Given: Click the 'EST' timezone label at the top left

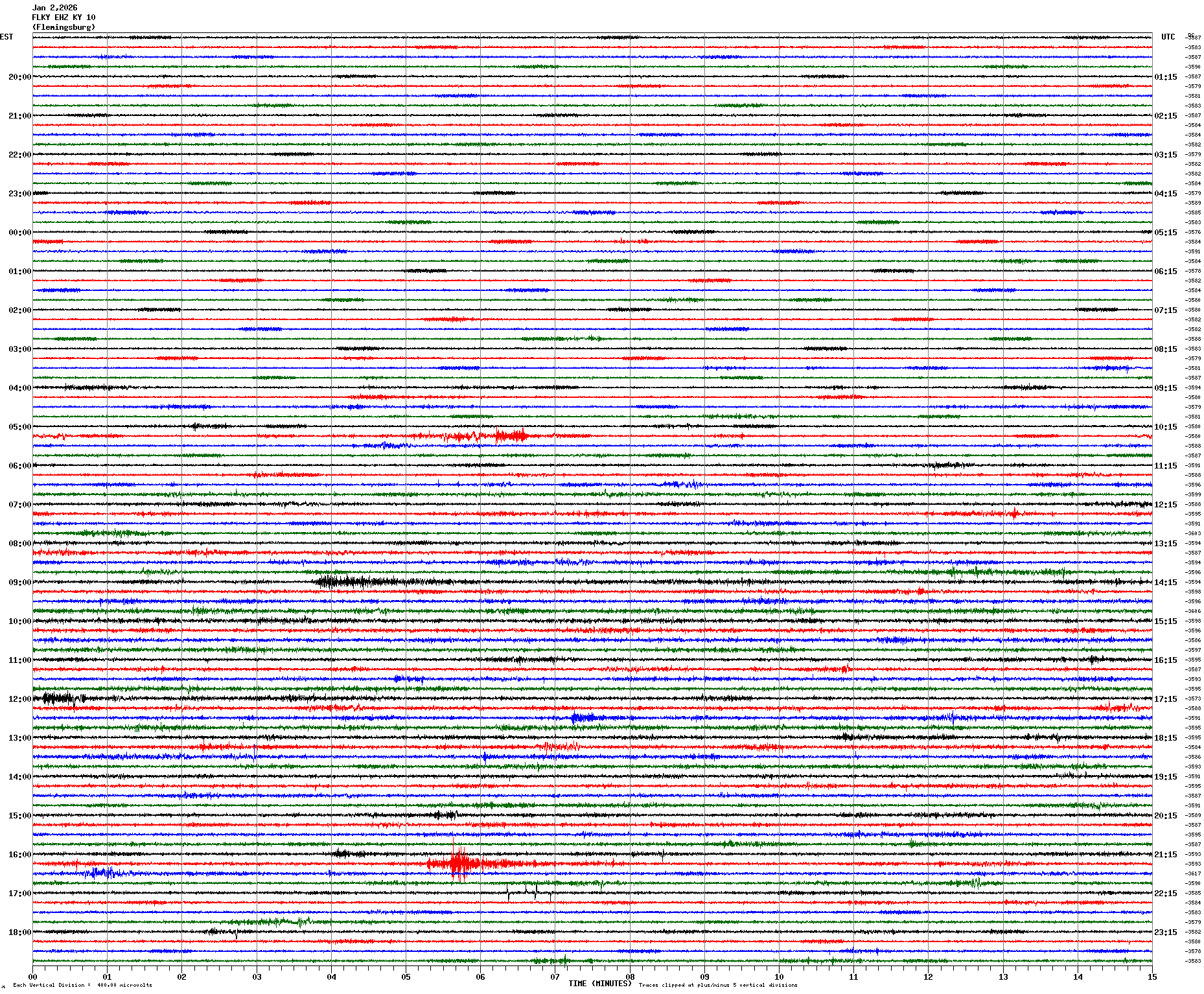Looking at the screenshot, I should 6,37.
